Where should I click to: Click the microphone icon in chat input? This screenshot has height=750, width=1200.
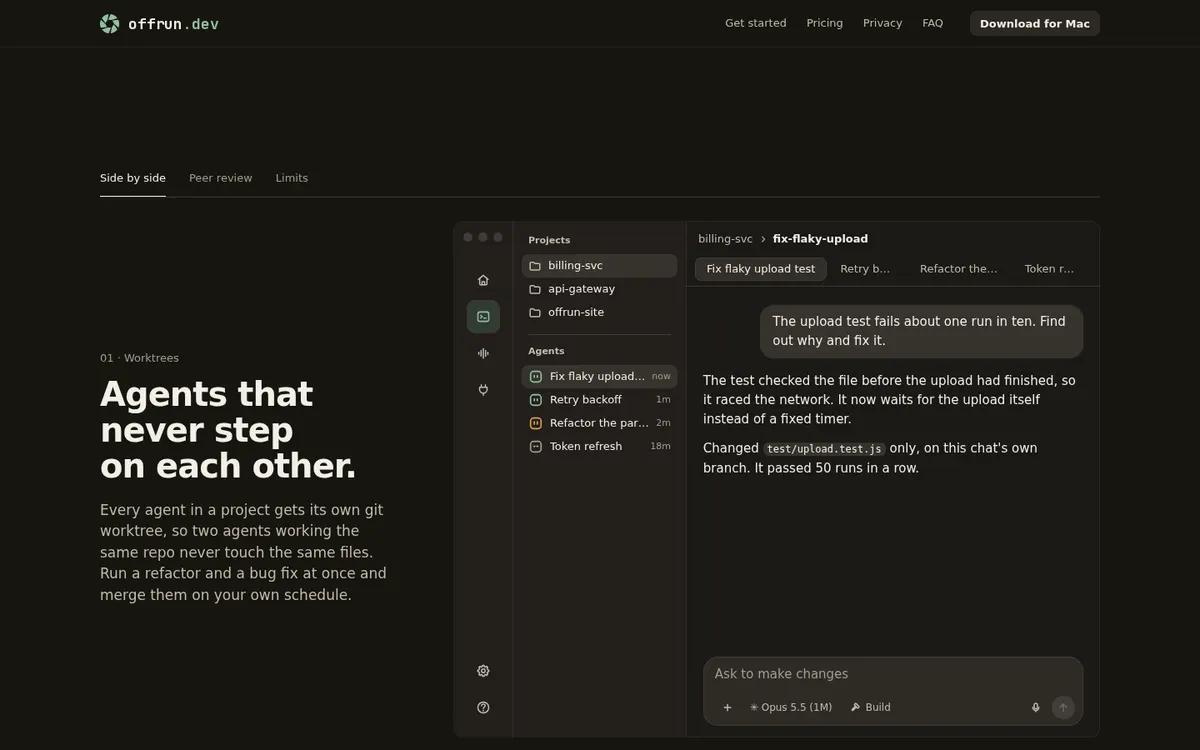pyautogui.click(x=1036, y=707)
